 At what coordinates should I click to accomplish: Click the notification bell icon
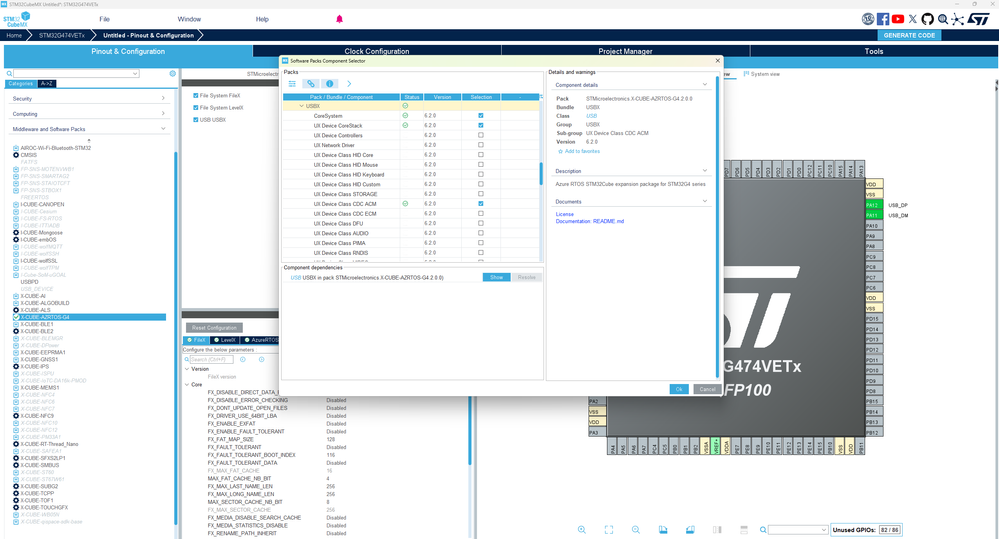point(340,19)
